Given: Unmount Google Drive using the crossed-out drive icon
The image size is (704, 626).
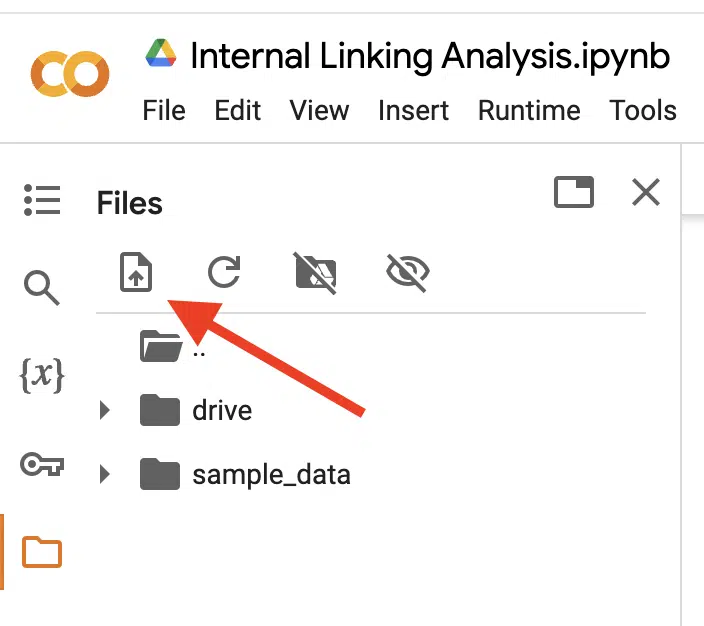Looking at the screenshot, I should coord(315,273).
